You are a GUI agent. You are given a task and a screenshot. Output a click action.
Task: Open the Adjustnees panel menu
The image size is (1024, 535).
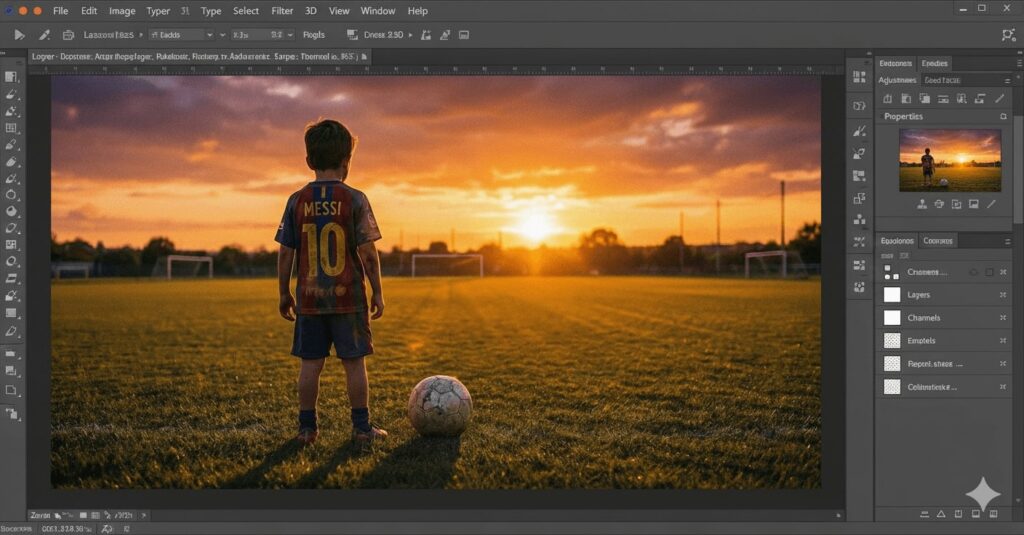[x=1006, y=80]
